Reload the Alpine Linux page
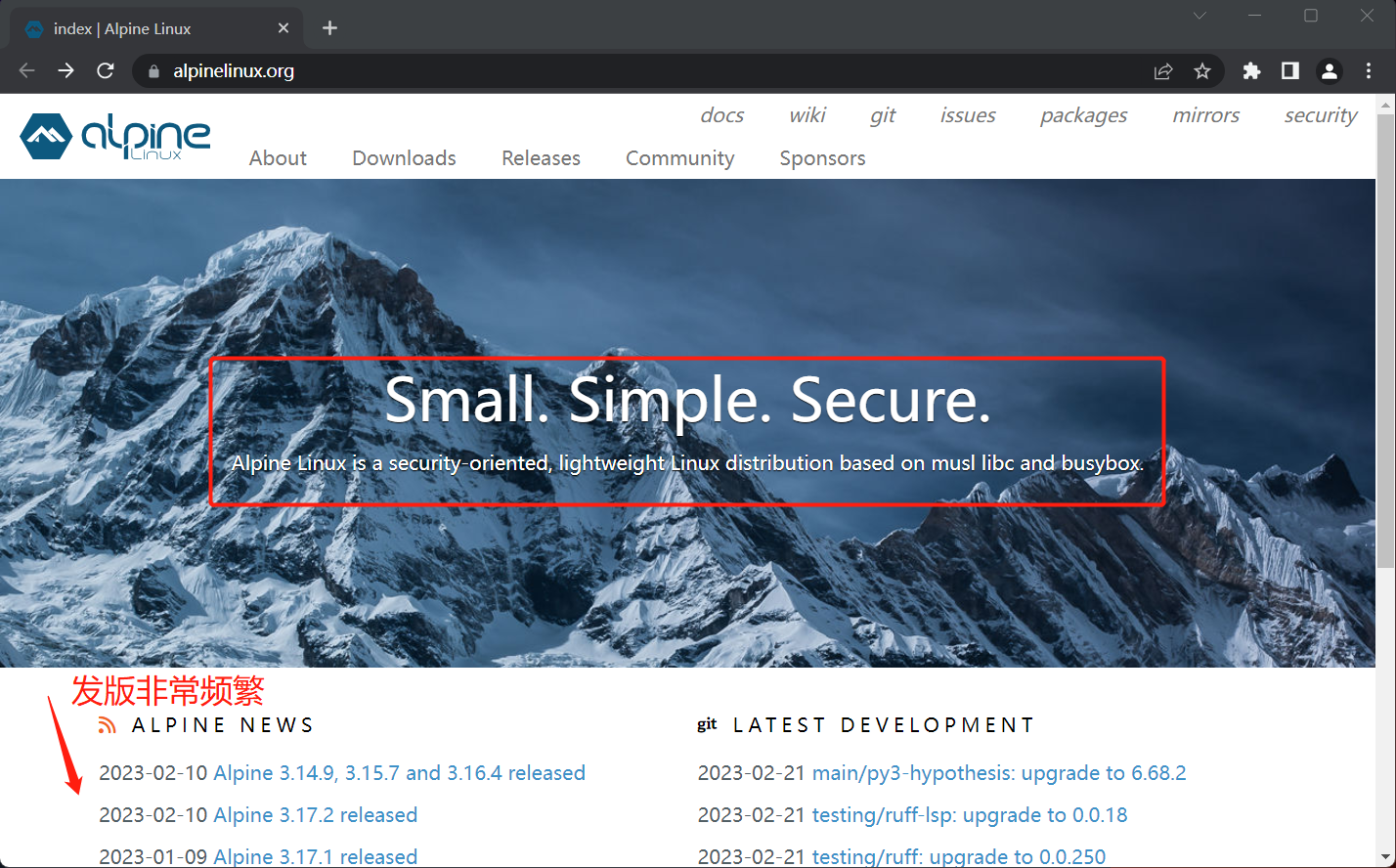 tap(106, 70)
